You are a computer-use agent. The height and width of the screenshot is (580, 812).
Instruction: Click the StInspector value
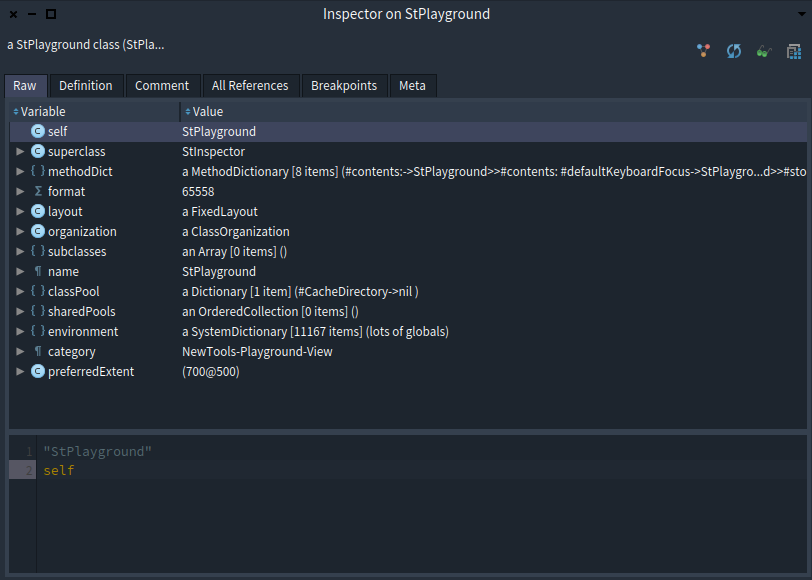[213, 151]
